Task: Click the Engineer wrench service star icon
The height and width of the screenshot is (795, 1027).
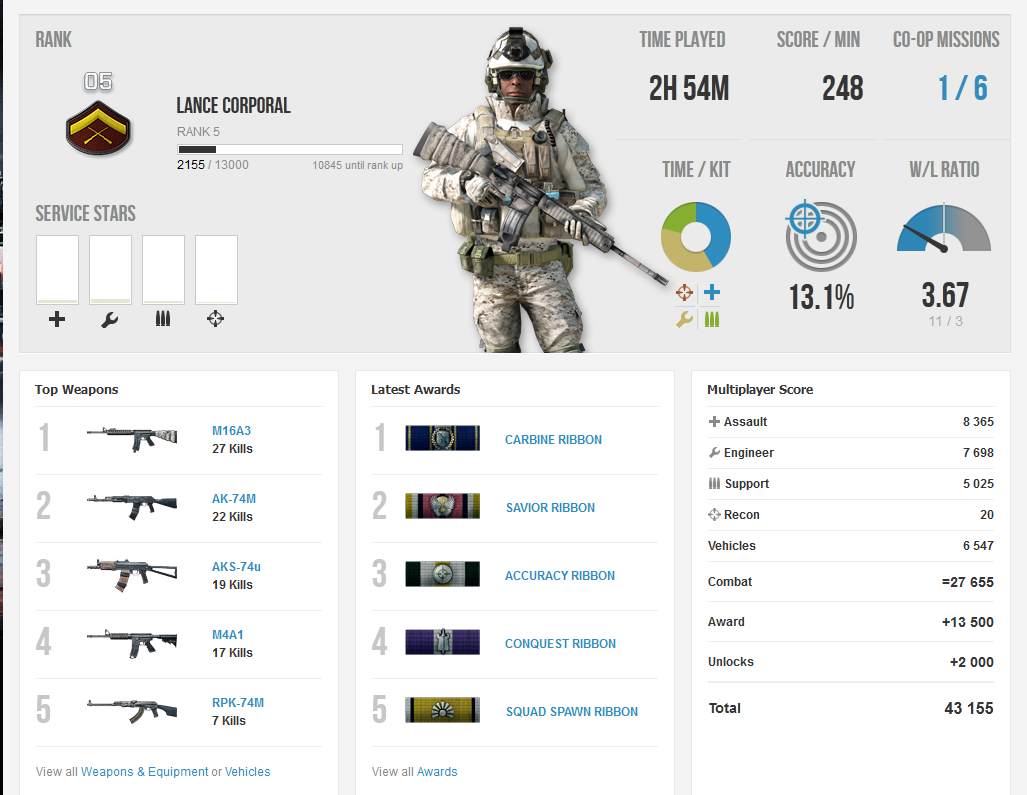Action: coord(109,319)
